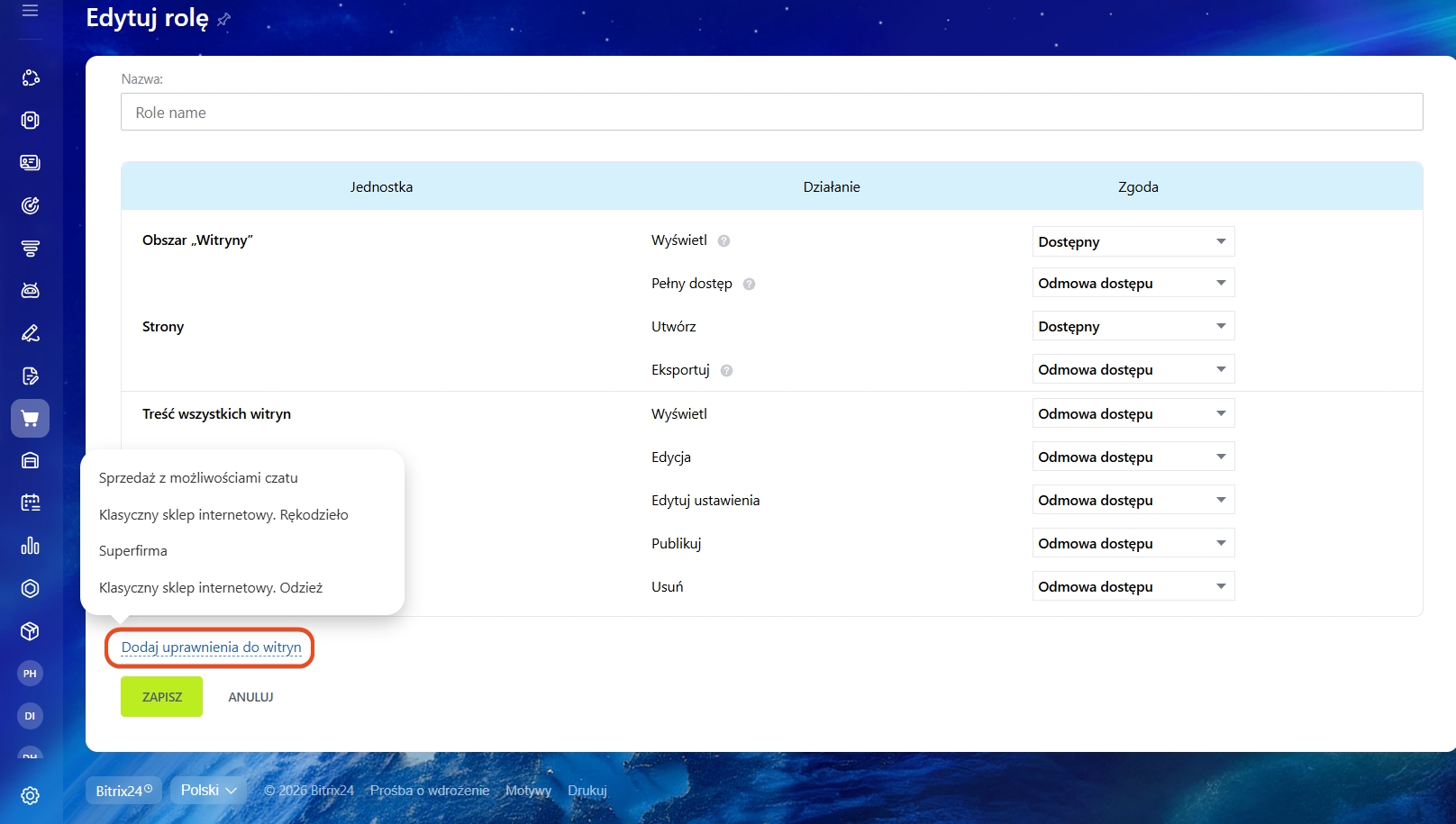Screen dimensions: 1456x824
Task: Open the Polski language selector
Action: [x=208, y=790]
